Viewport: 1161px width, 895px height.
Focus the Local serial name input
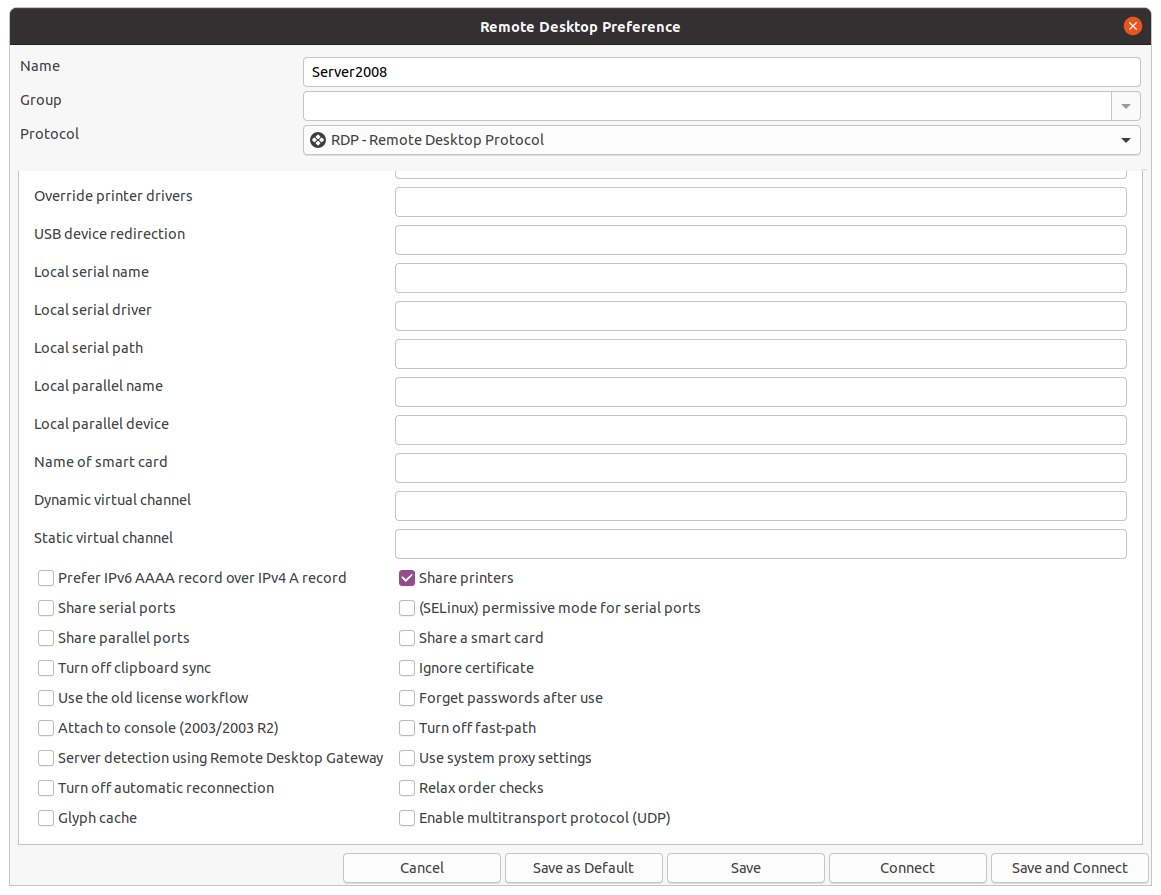[760, 278]
